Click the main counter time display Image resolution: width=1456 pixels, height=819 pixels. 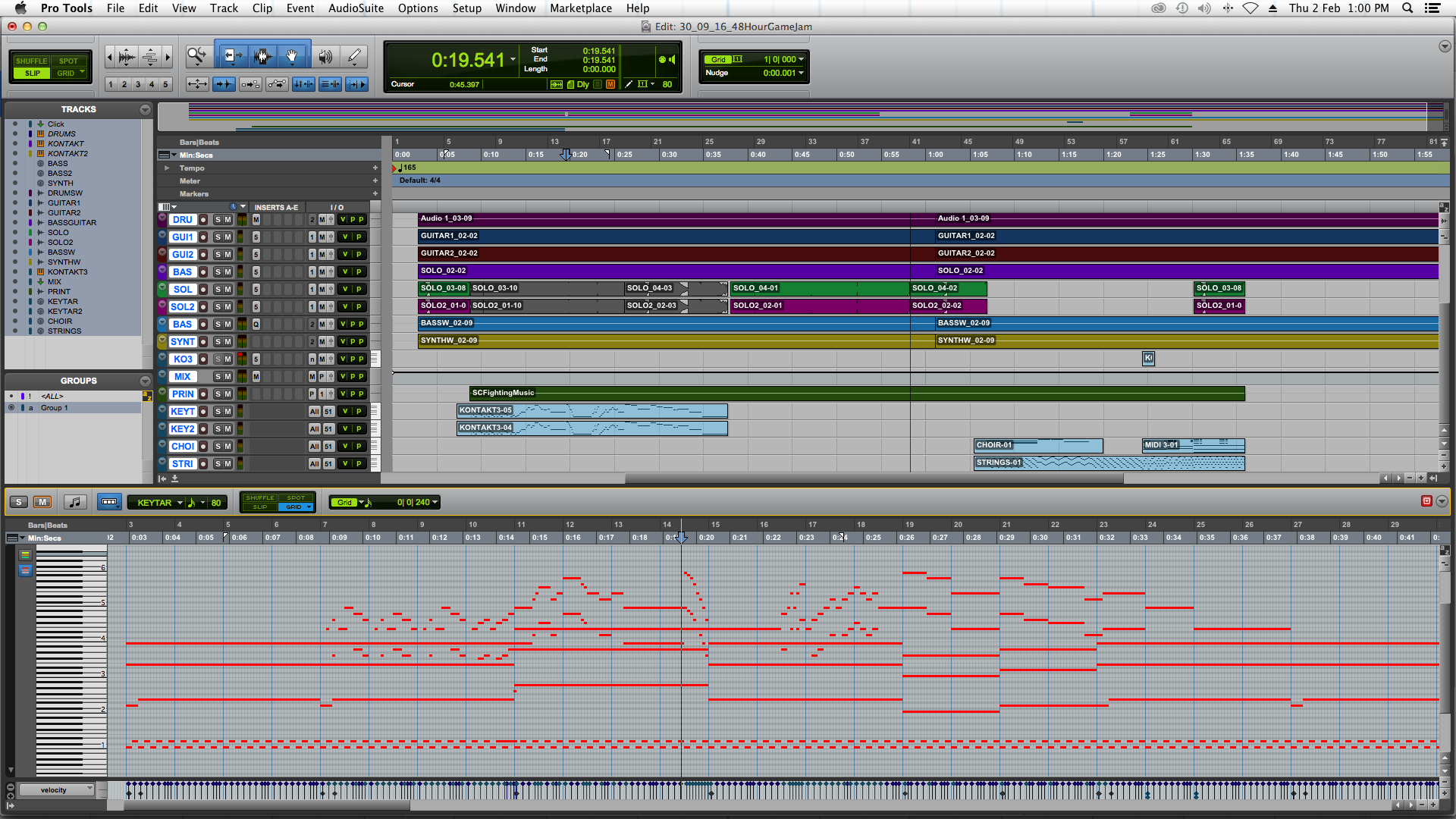click(x=467, y=60)
